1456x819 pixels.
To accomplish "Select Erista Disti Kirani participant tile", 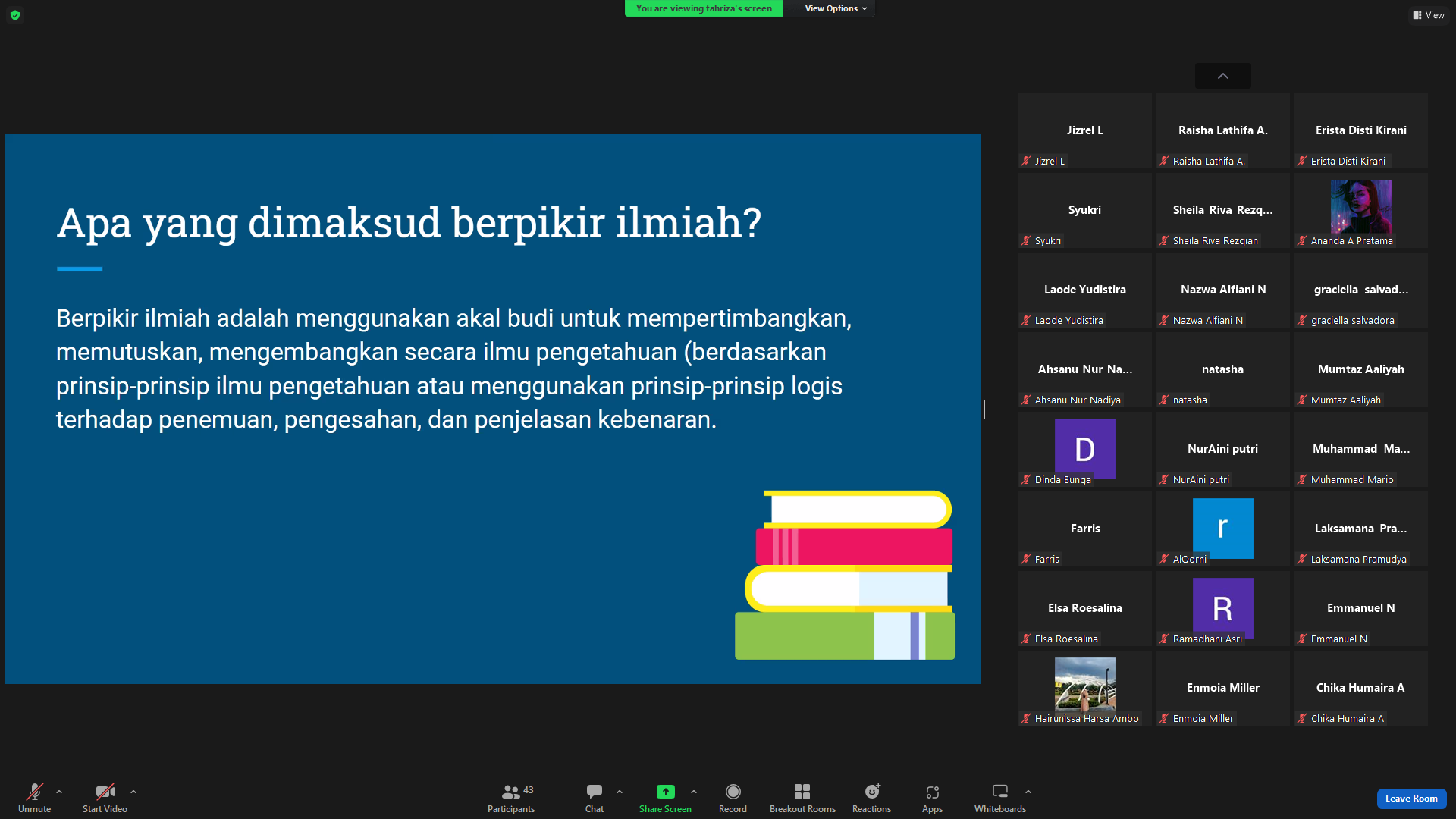I will (1361, 130).
